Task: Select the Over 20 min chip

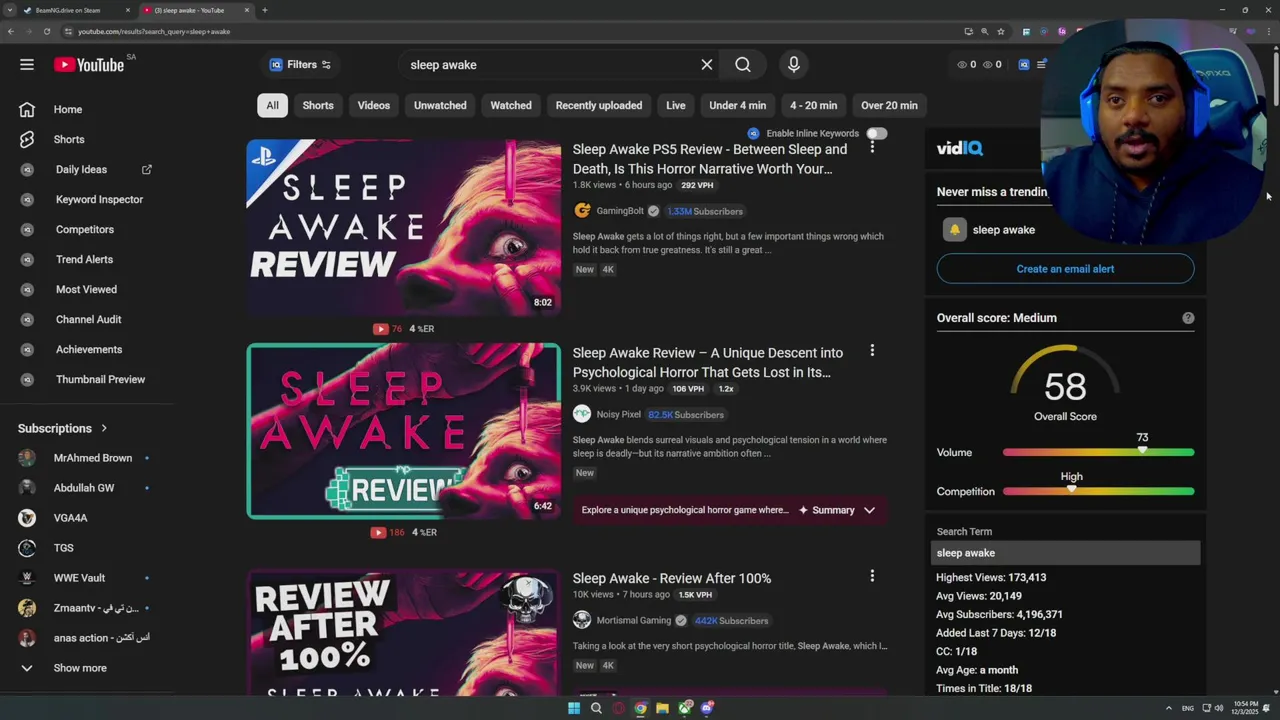Action: 889,105
